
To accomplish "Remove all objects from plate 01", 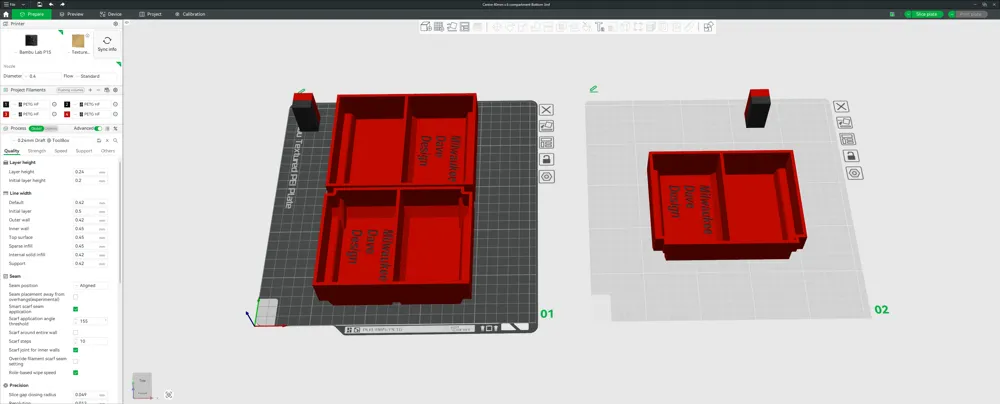I will pos(547,110).
